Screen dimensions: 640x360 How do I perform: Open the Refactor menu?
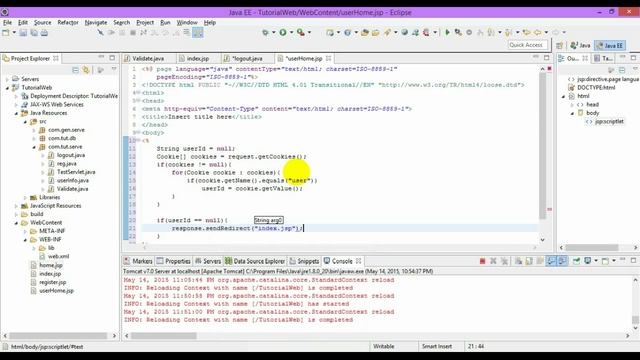pyautogui.click(x=68, y=22)
